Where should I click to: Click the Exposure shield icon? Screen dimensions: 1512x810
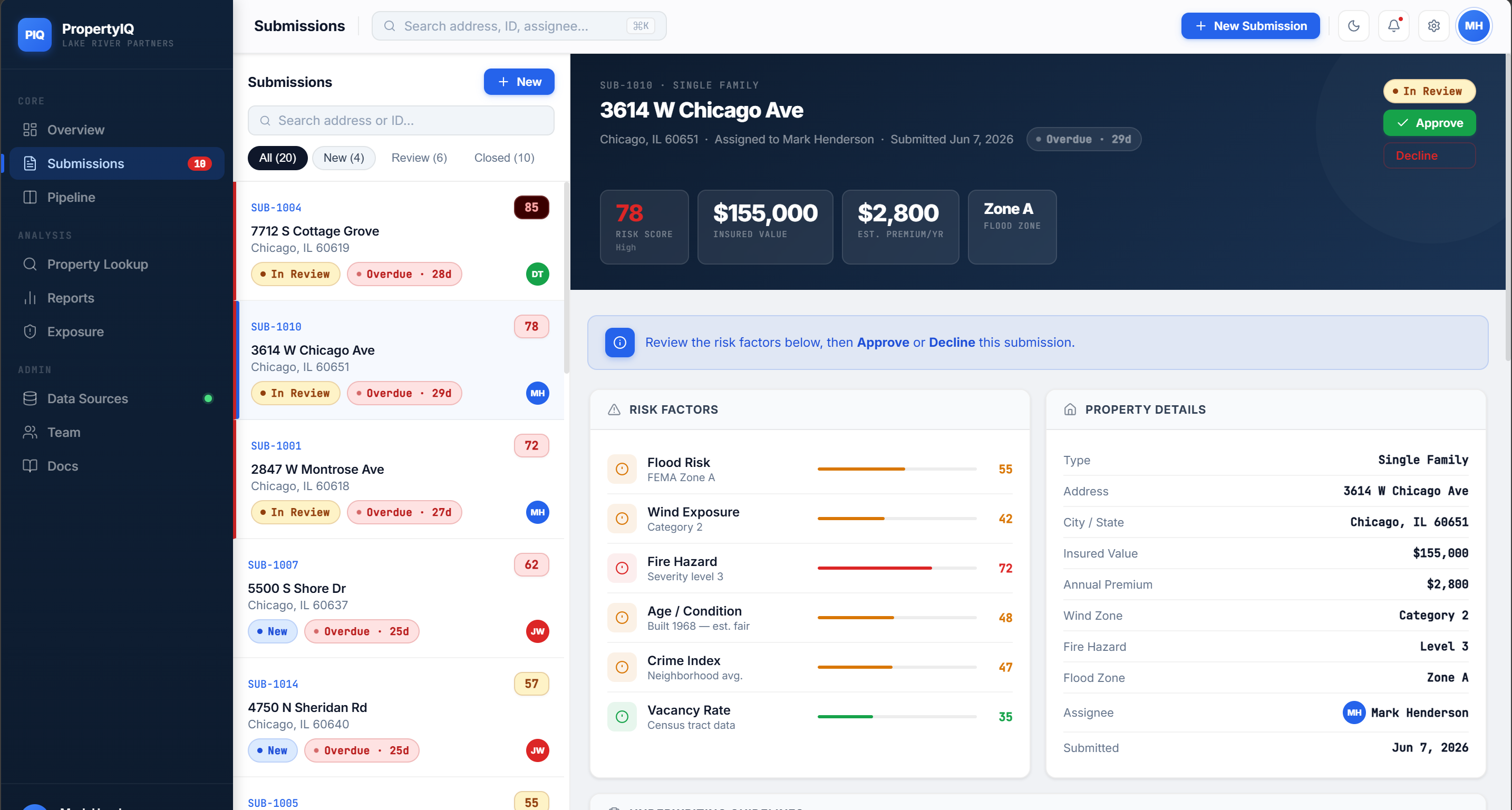point(30,331)
